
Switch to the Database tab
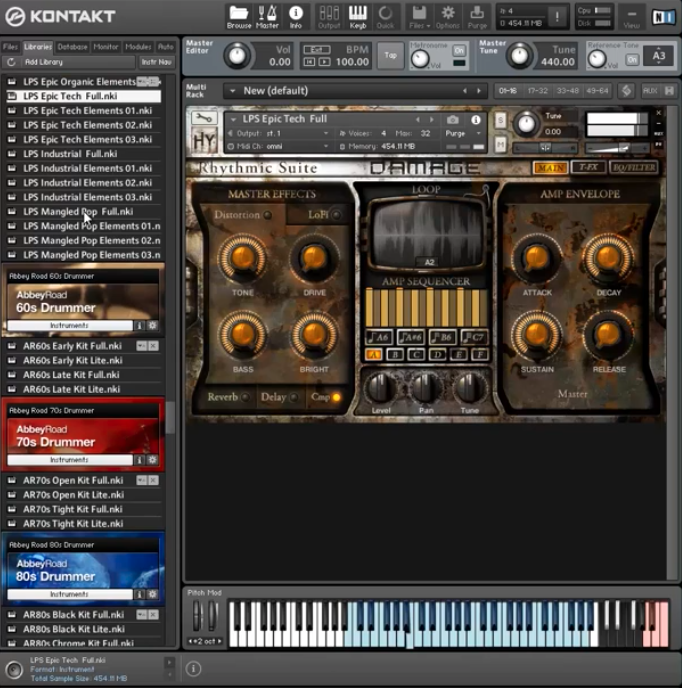coord(72,47)
